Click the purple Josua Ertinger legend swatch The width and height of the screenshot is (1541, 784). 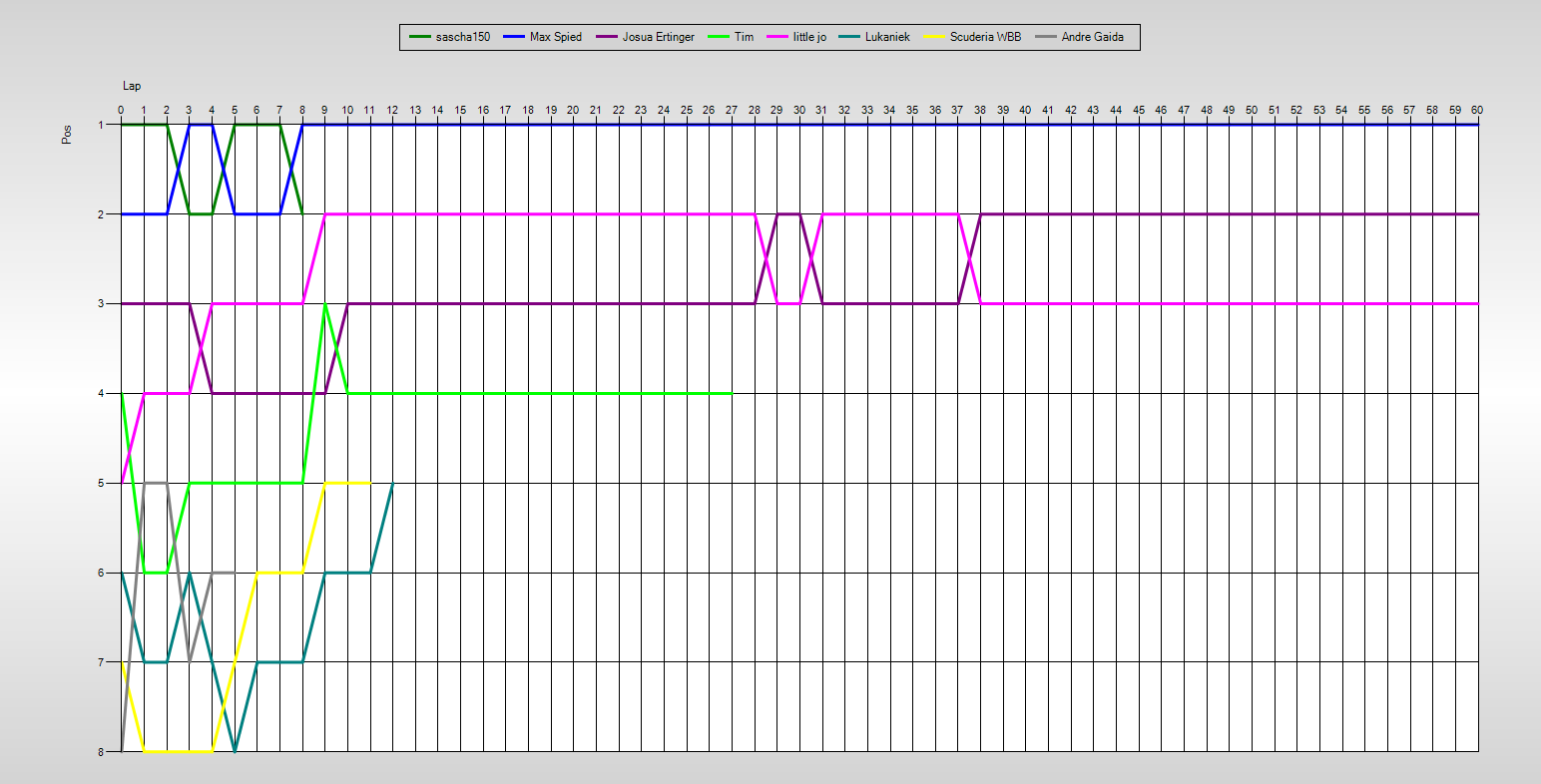click(607, 37)
